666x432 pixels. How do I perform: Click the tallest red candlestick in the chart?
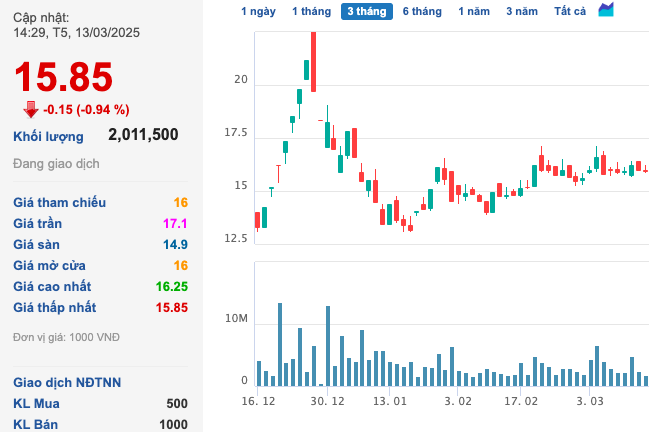313,60
